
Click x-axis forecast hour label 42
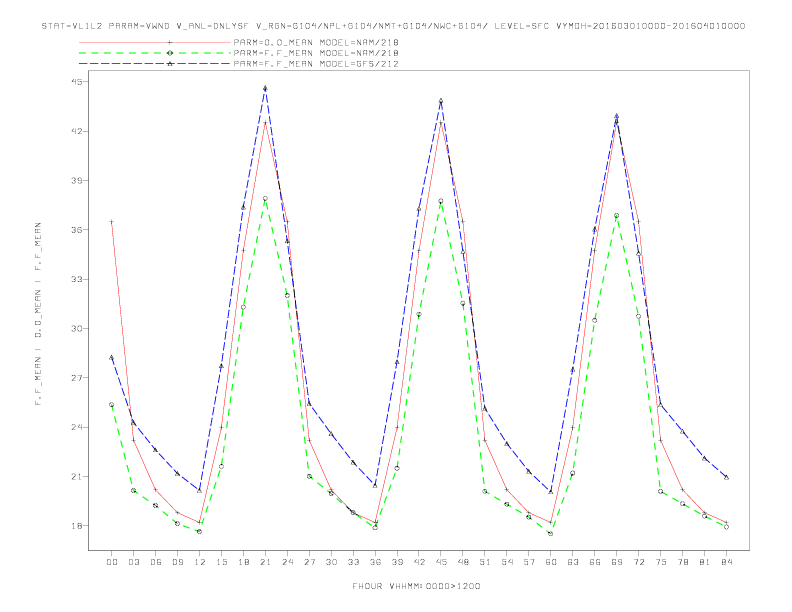419,562
